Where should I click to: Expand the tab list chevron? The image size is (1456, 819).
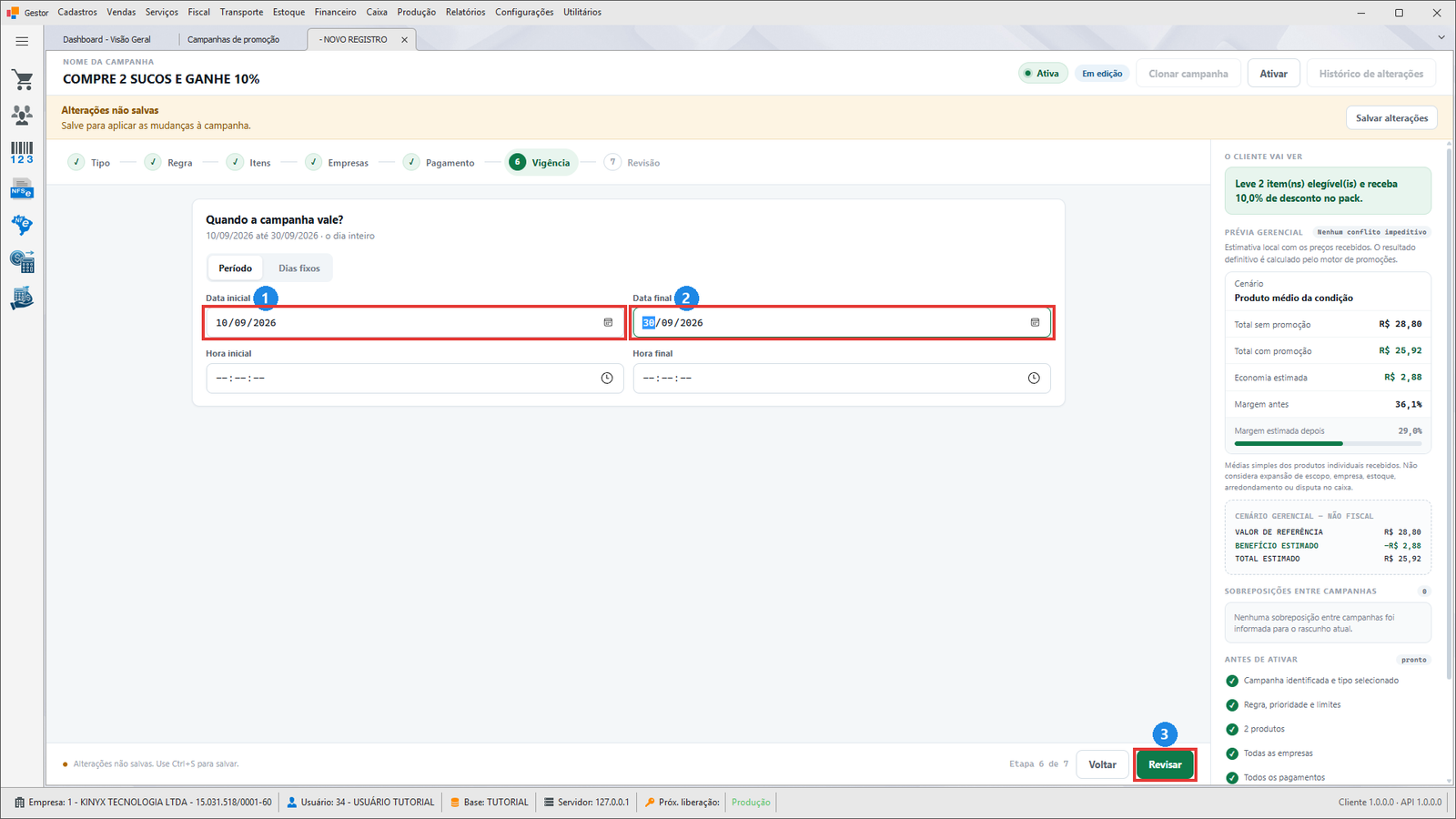click(1441, 37)
